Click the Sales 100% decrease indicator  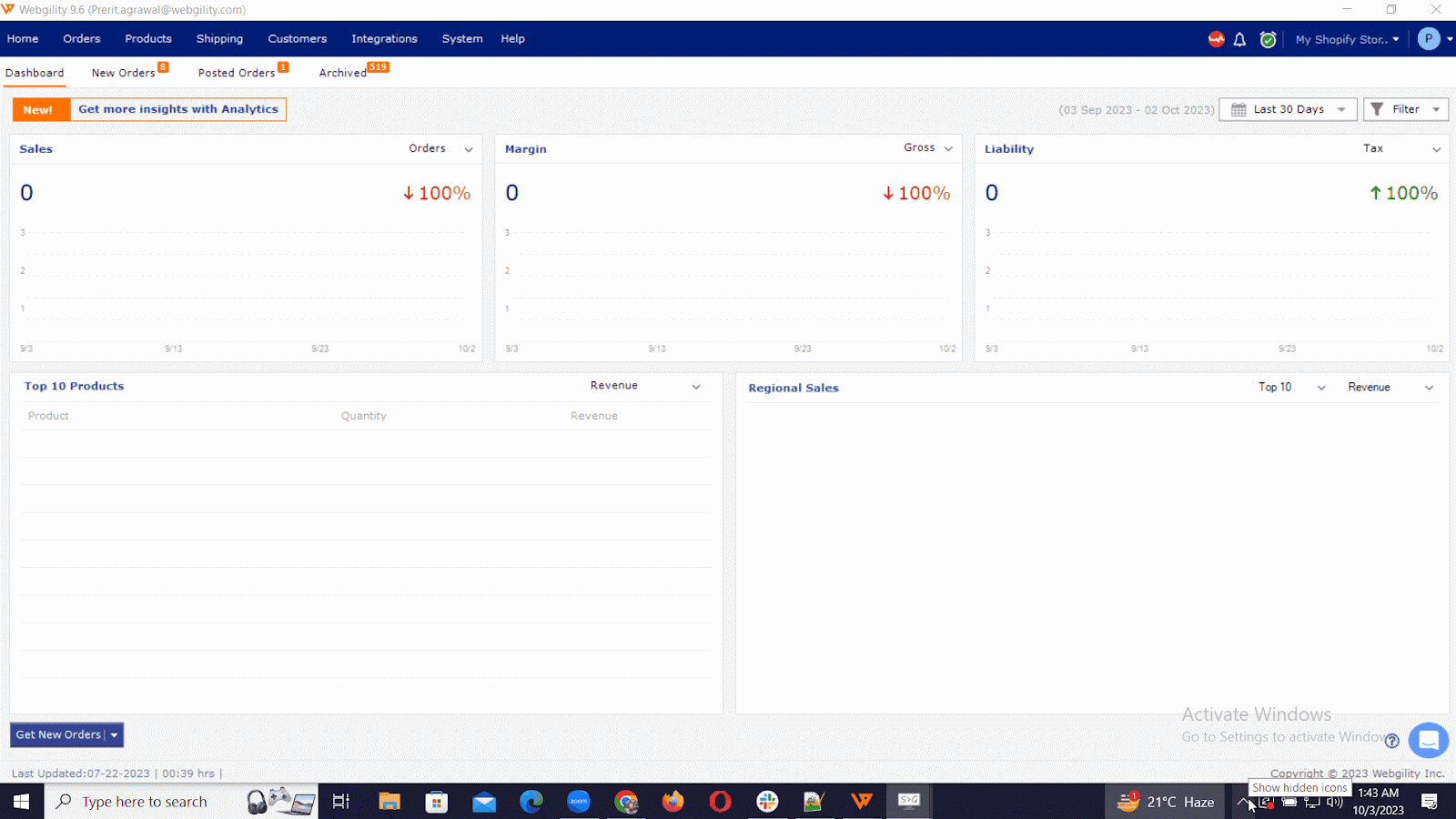[x=437, y=193]
